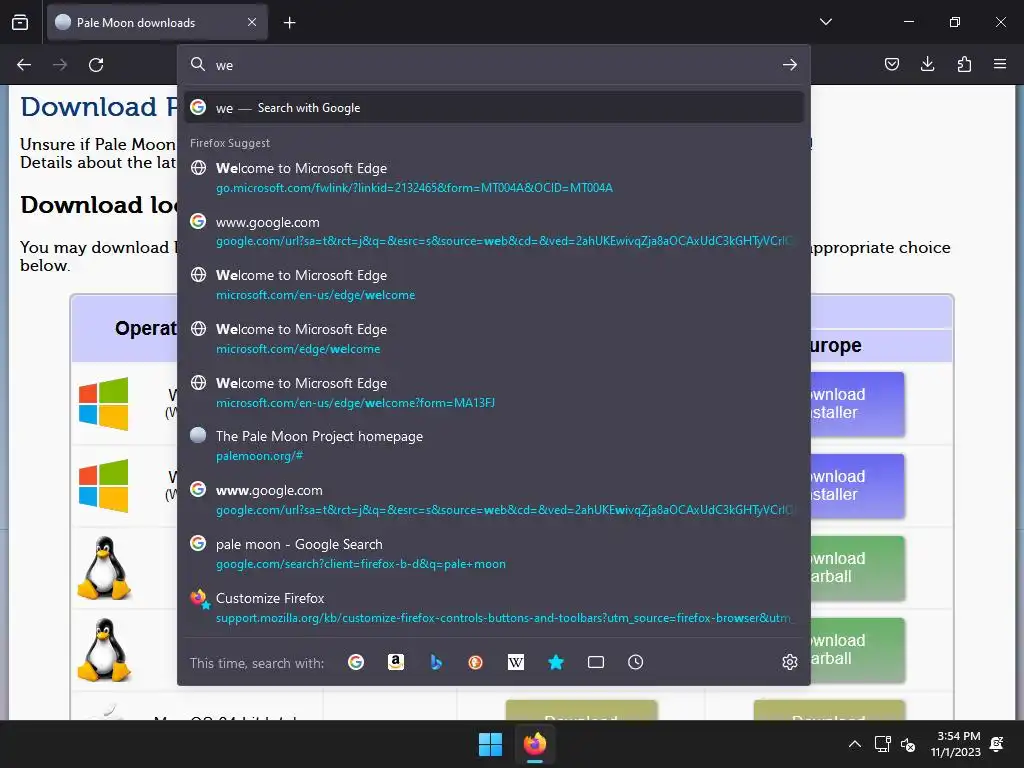Open the list all tabs dropdown arrow
This screenshot has width=1024, height=768.
[825, 22]
